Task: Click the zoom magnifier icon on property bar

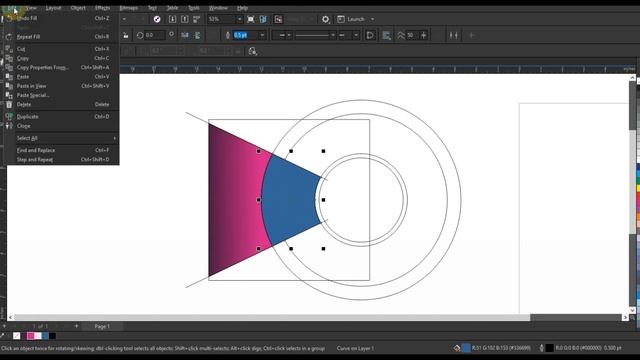Action: point(253,51)
